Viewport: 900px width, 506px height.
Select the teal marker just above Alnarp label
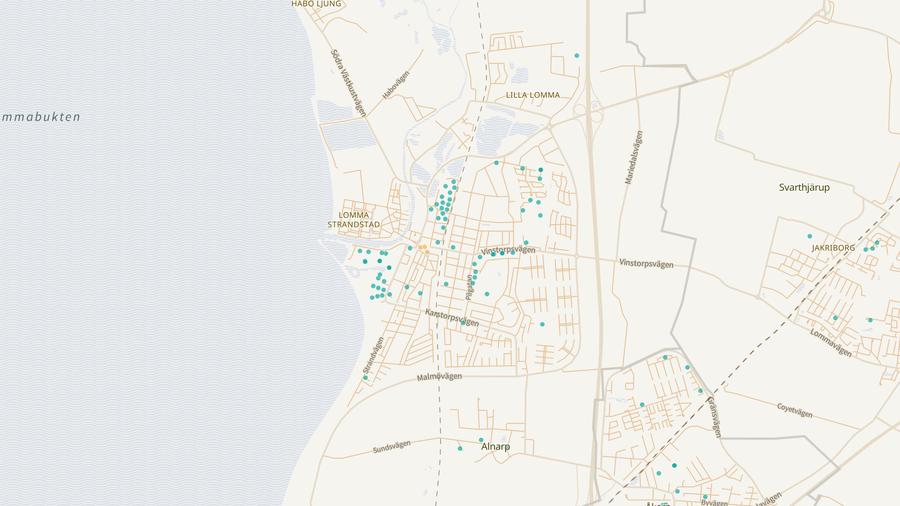pyautogui.click(x=481, y=439)
